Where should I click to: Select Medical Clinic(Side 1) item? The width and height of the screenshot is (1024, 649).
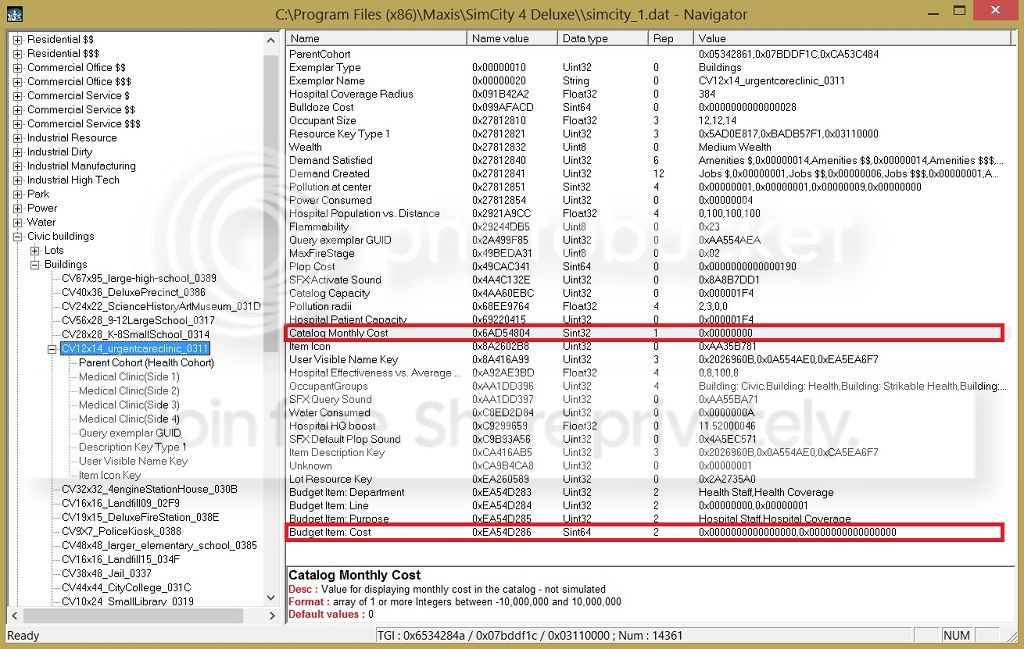129,377
